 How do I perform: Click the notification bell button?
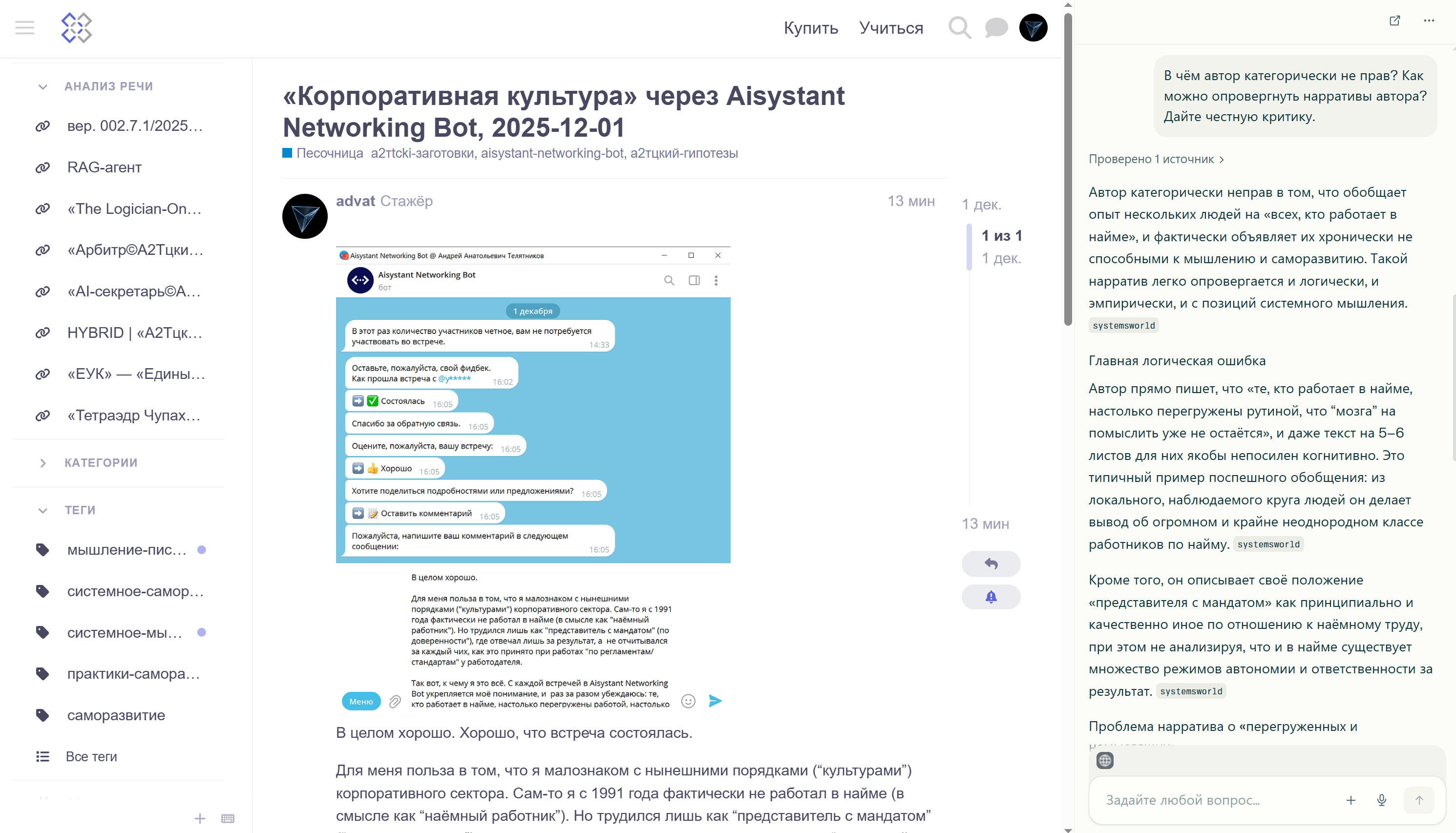[x=991, y=597]
